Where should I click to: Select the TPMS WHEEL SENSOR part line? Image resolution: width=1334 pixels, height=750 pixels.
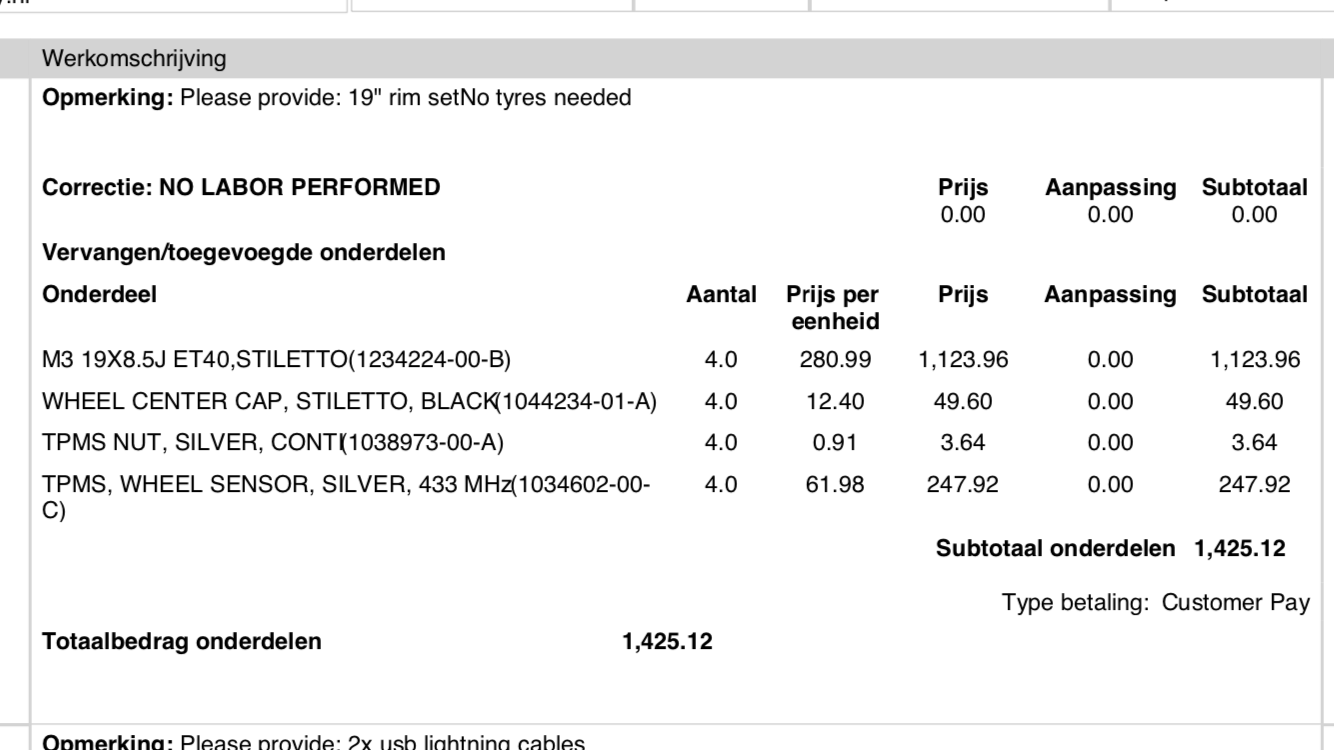tap(346, 485)
